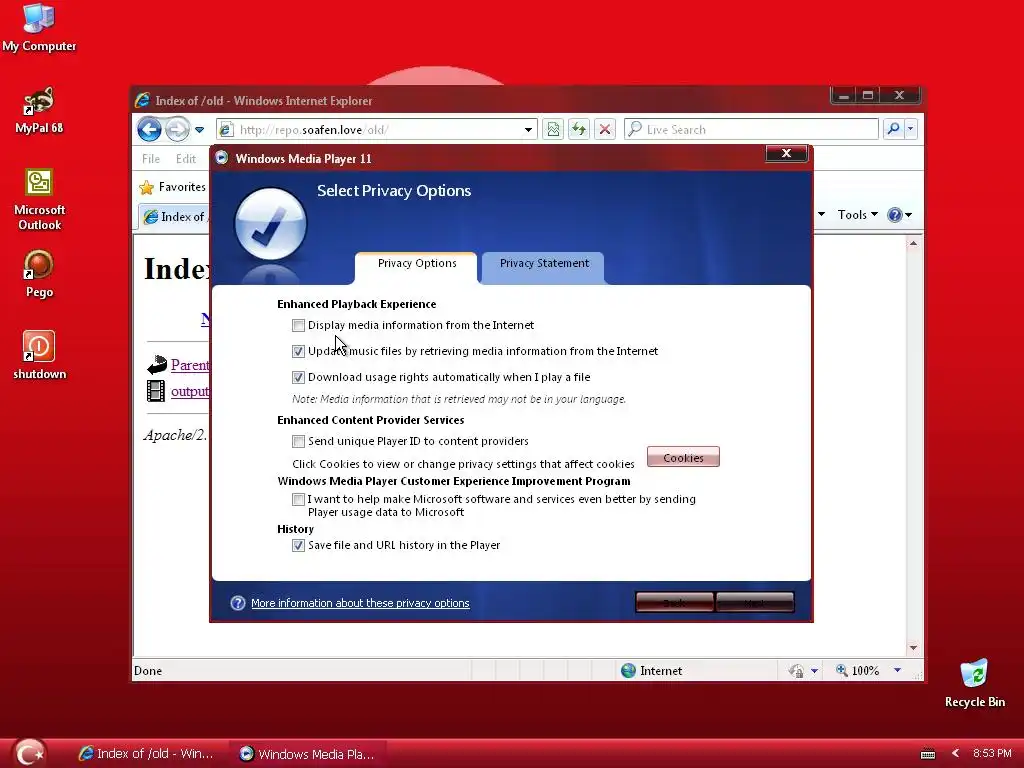Click the Next button in the wizard

[x=755, y=602]
